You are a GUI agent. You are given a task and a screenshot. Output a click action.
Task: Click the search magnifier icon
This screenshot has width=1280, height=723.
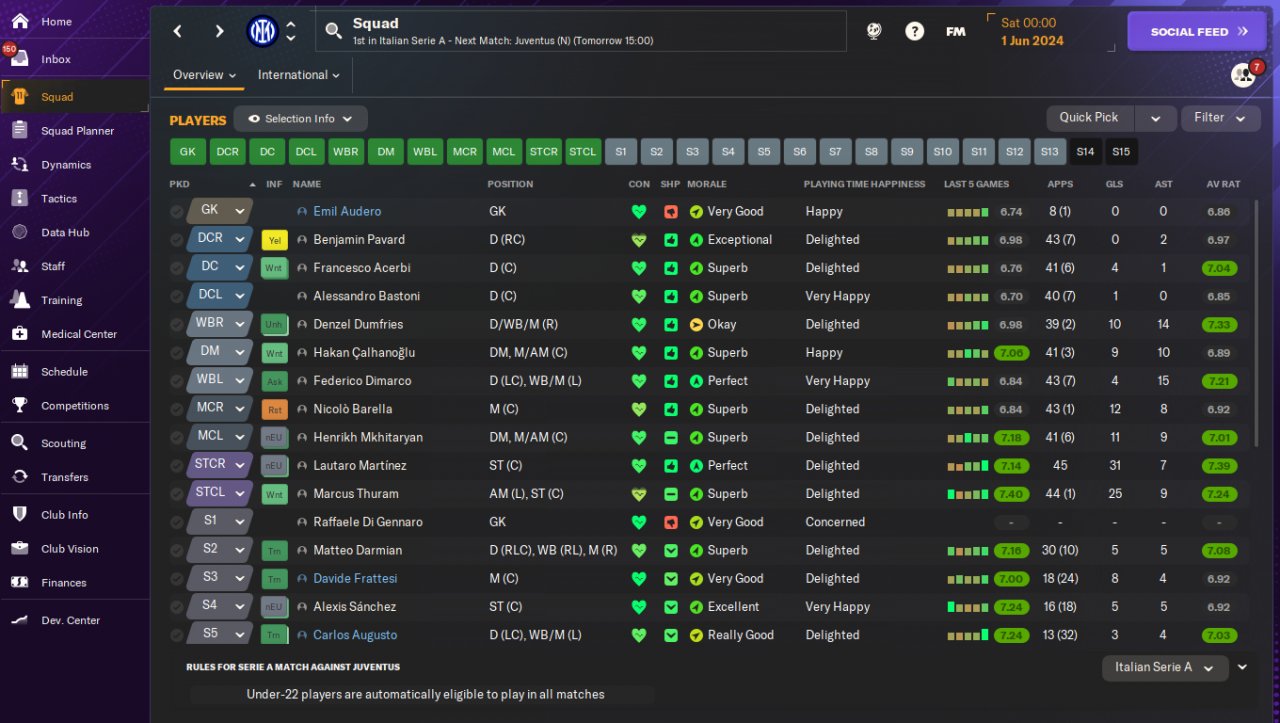point(333,31)
